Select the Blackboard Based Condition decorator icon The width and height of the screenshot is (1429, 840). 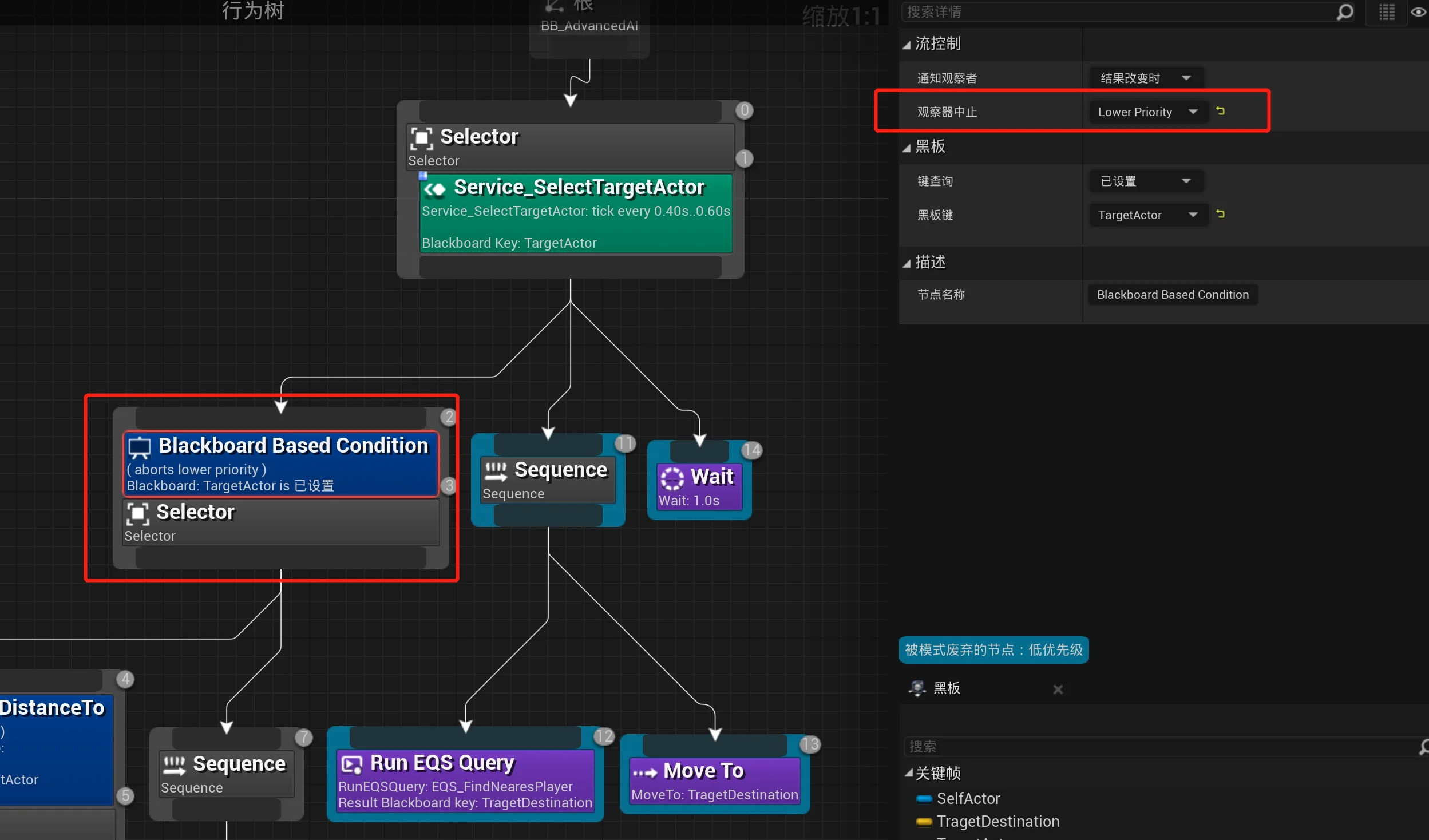[139, 447]
